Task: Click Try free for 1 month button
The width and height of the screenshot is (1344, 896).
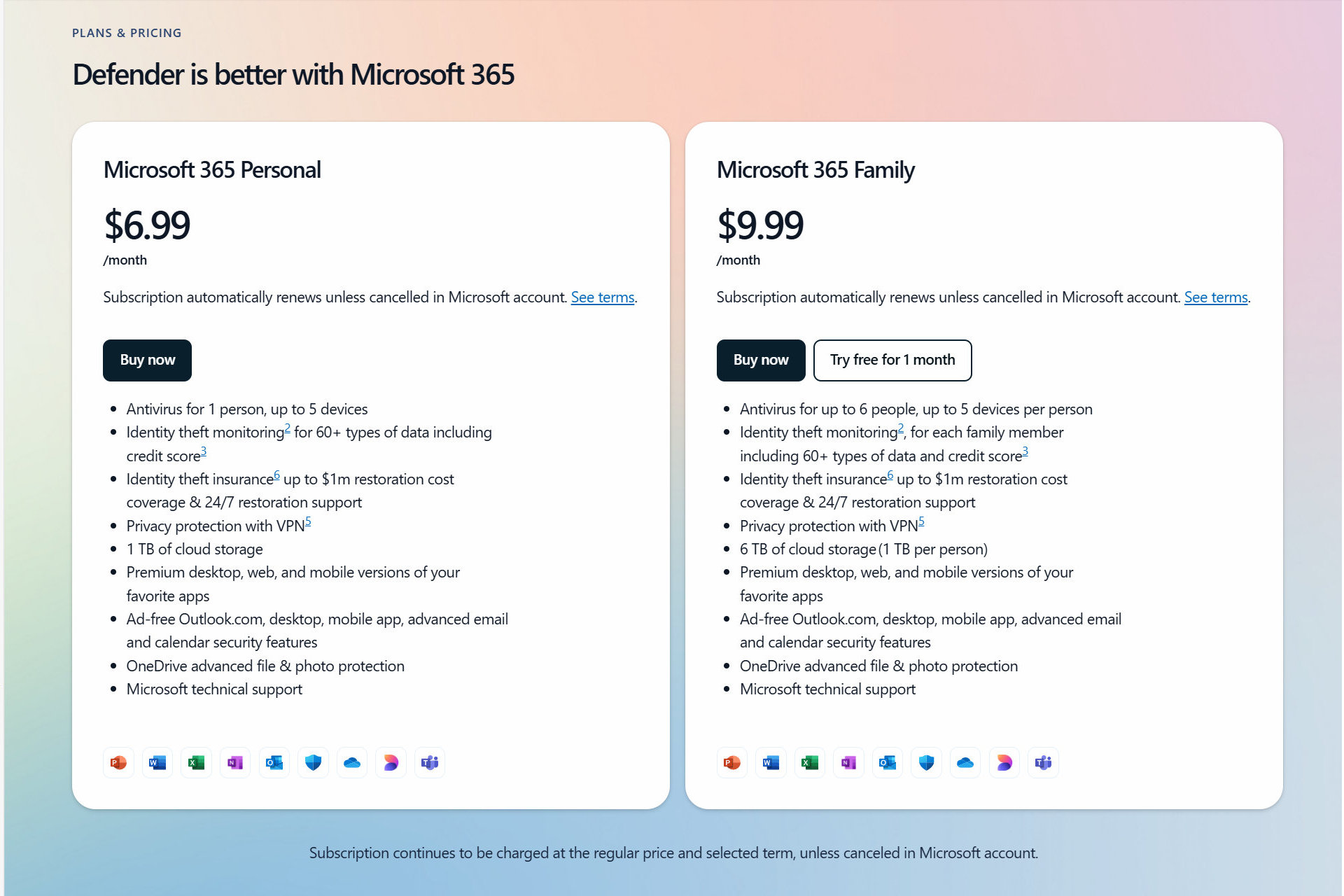Action: 892,359
